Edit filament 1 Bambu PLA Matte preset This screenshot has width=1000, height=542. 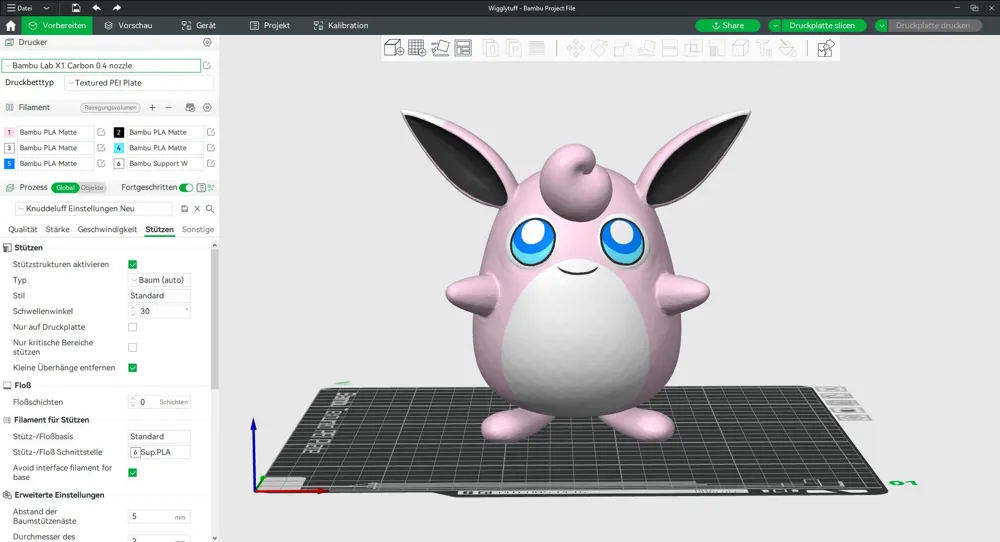pyautogui.click(x=101, y=132)
